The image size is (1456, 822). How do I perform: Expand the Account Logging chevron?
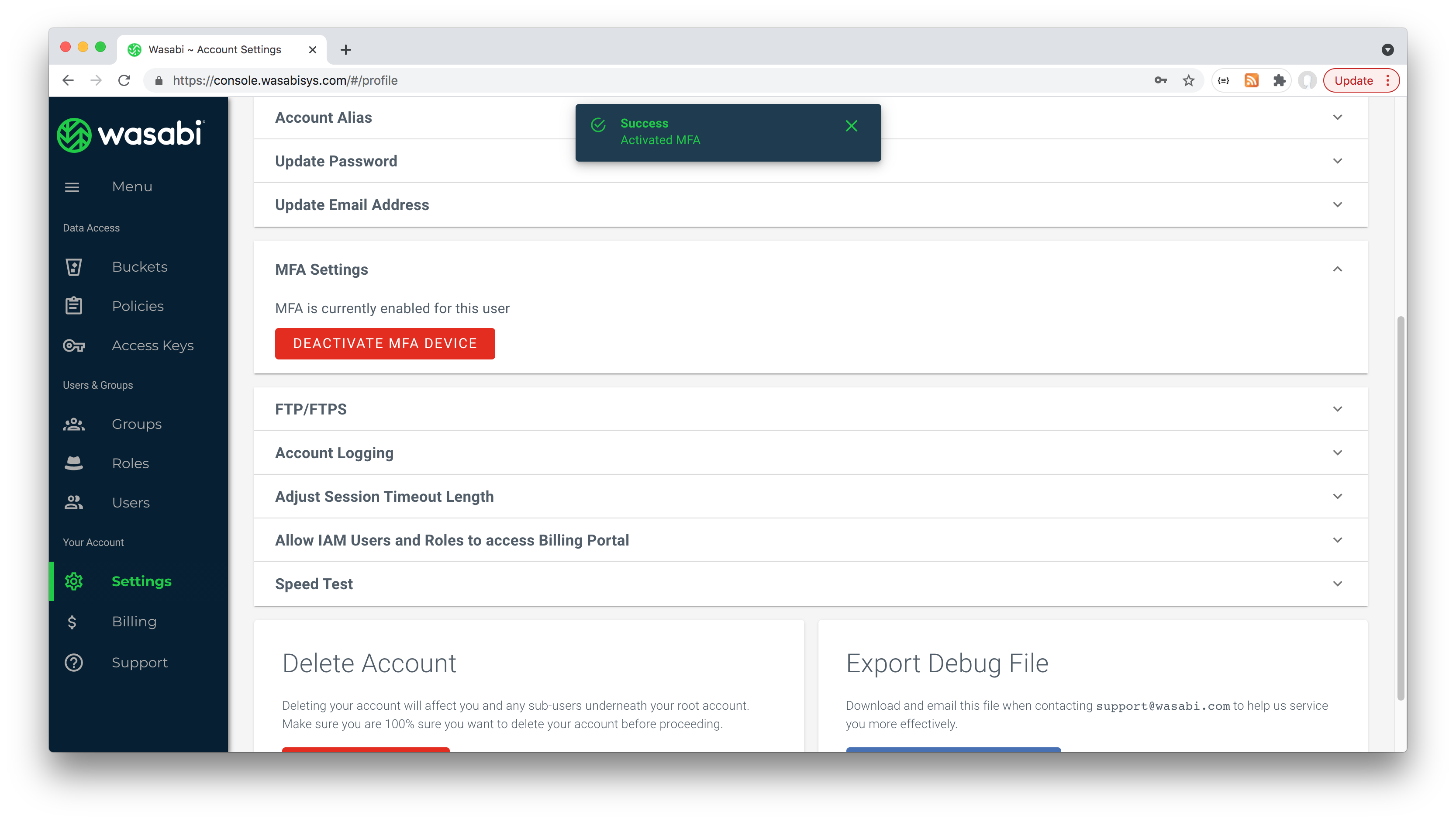coord(1337,452)
